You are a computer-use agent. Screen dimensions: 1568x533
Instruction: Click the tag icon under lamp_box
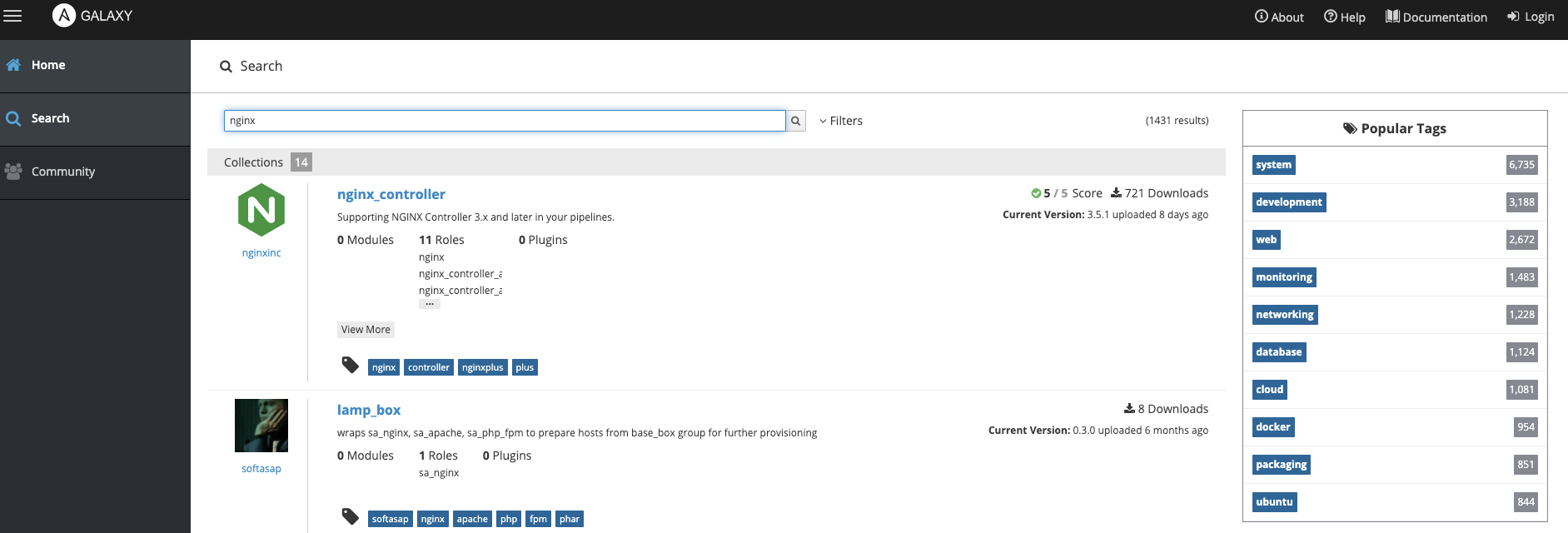351,517
